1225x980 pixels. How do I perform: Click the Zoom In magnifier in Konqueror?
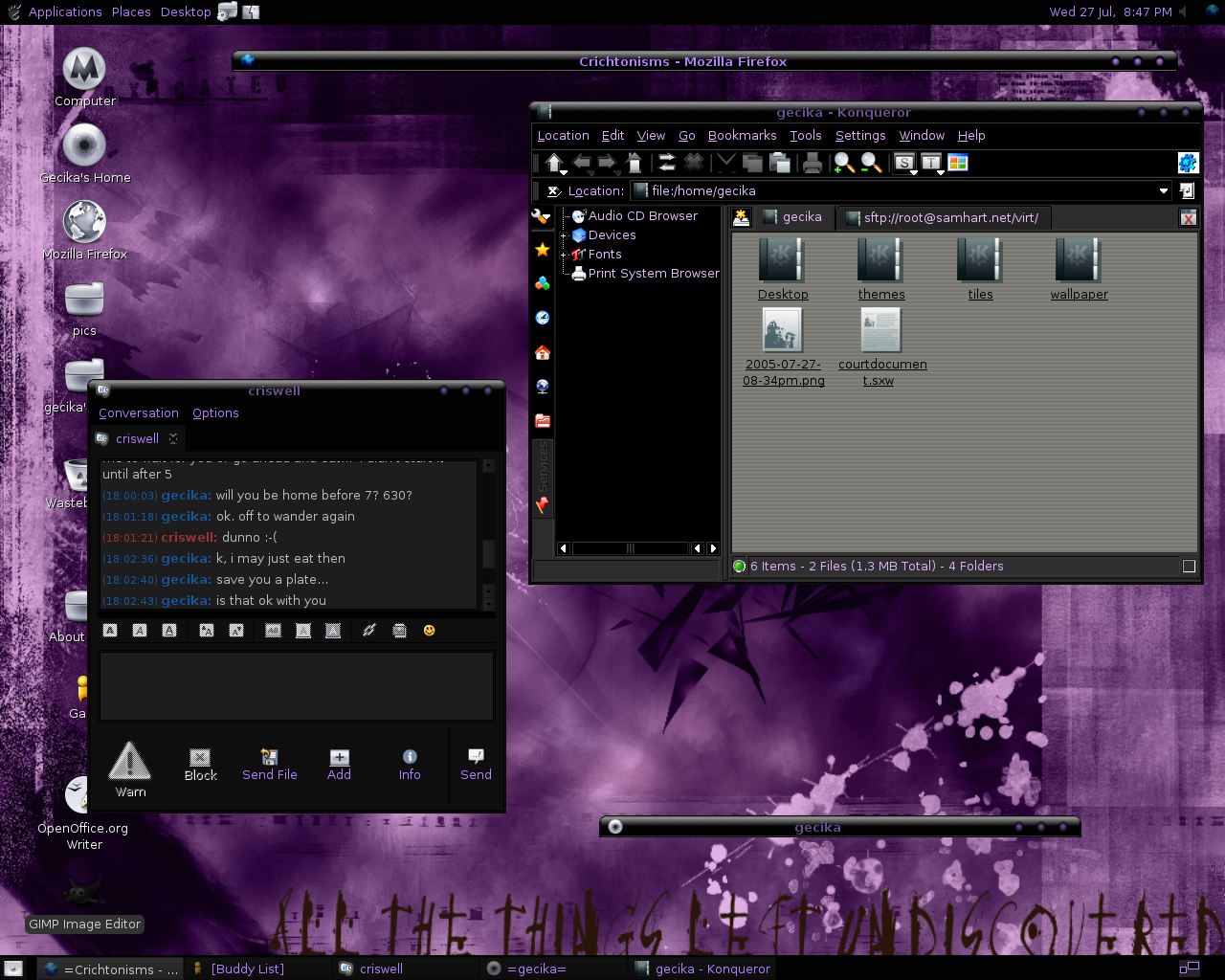pyautogui.click(x=843, y=163)
